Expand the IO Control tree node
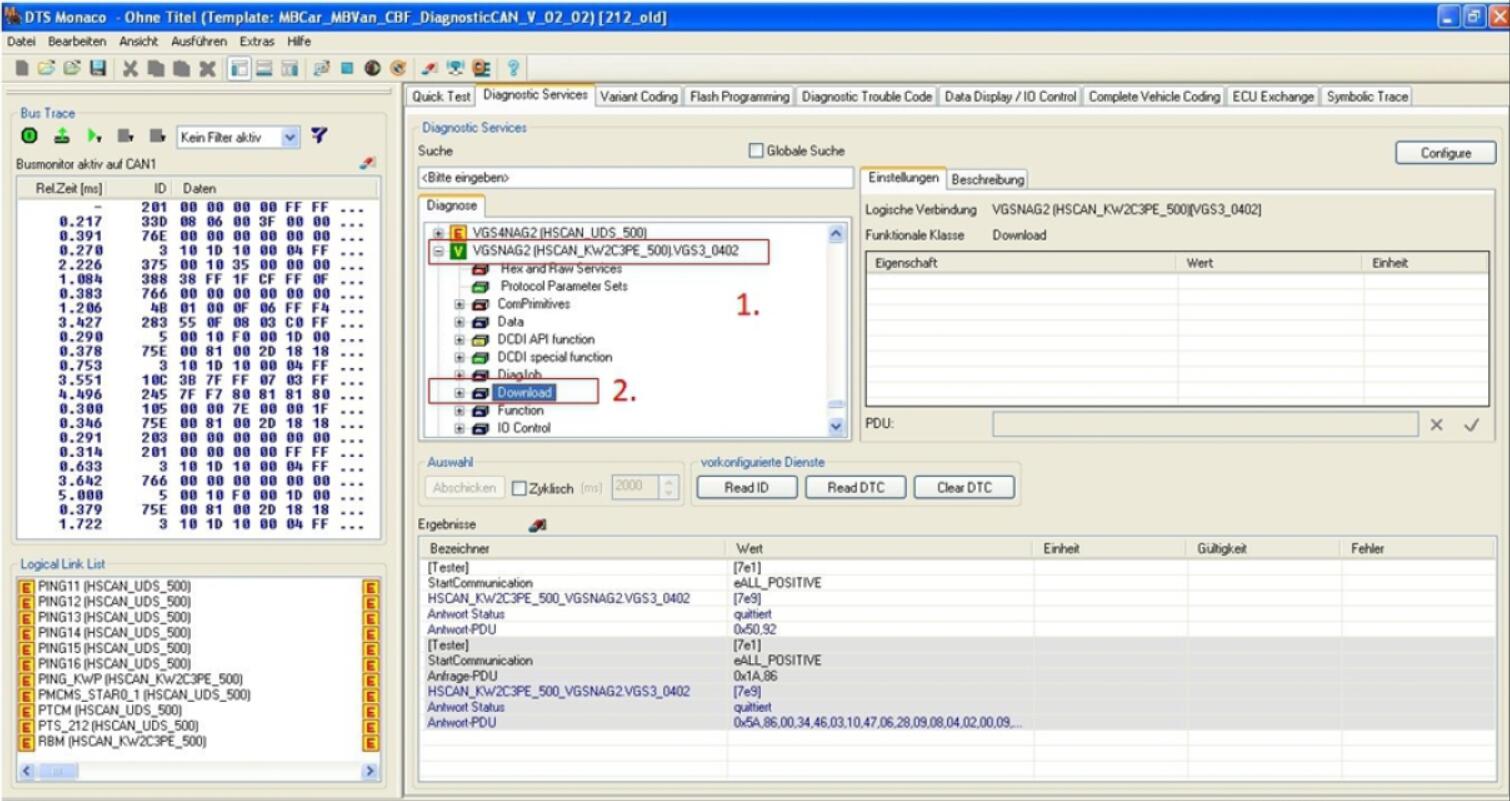 pos(460,429)
